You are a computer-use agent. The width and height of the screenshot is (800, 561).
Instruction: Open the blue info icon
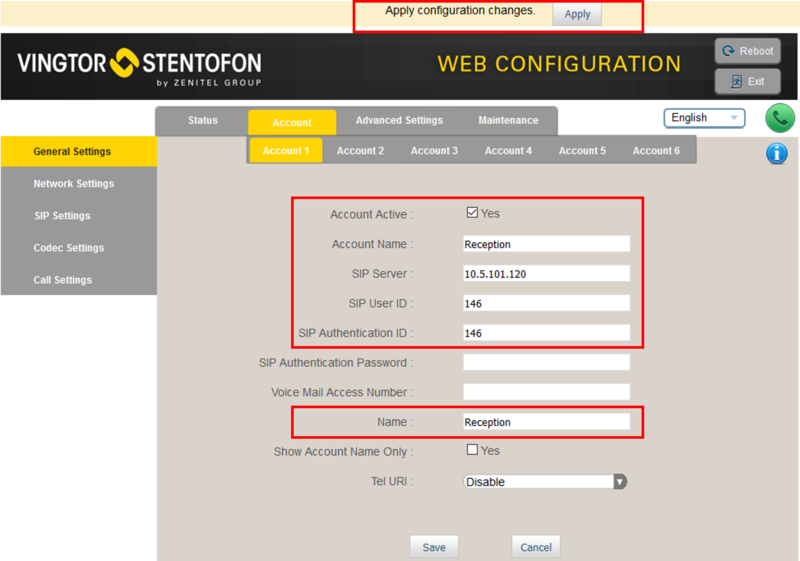[x=777, y=154]
